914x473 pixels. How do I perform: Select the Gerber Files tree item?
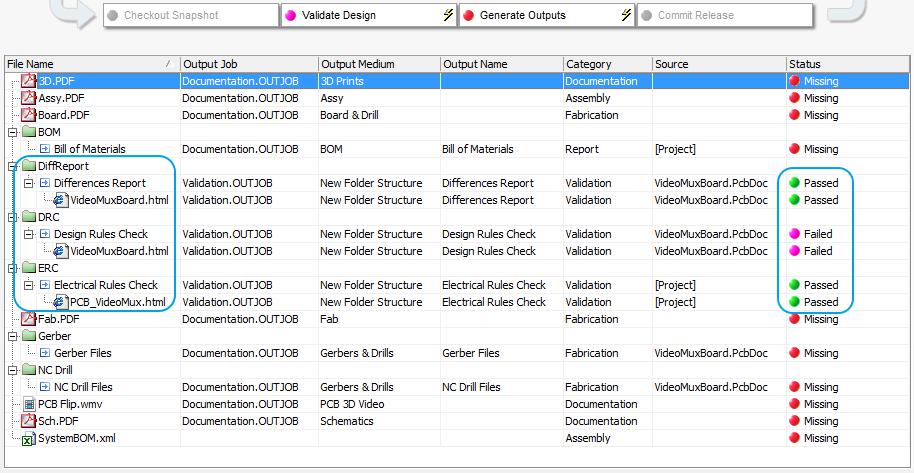tap(82, 353)
